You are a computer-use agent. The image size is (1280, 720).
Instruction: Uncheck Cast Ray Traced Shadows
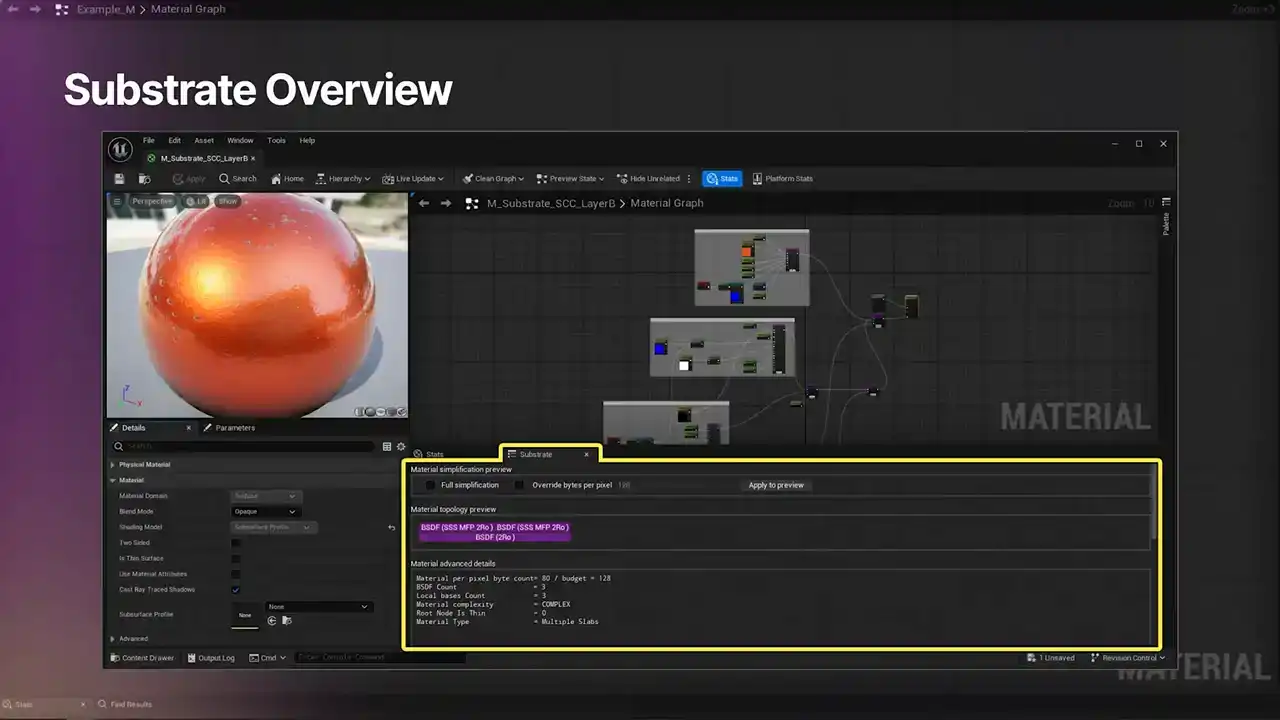point(236,590)
